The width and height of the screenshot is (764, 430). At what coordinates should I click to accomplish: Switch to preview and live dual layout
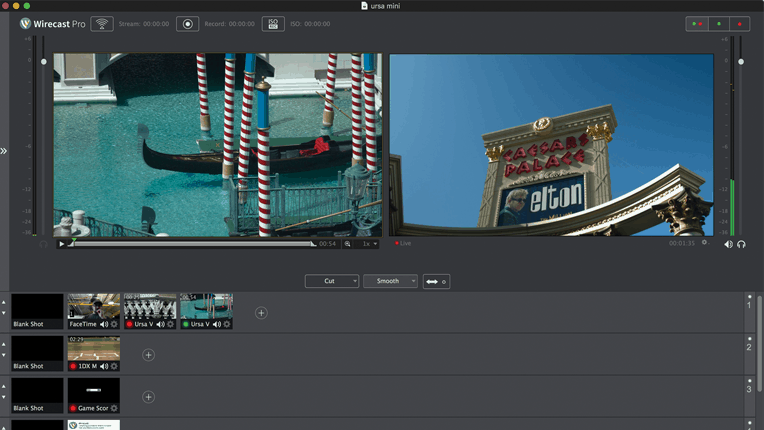pyautogui.click(x=697, y=24)
